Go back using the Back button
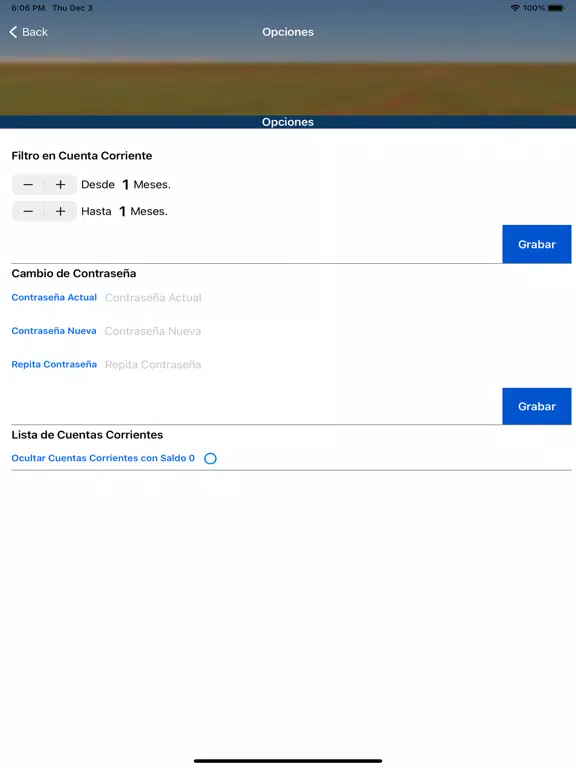 [28, 32]
